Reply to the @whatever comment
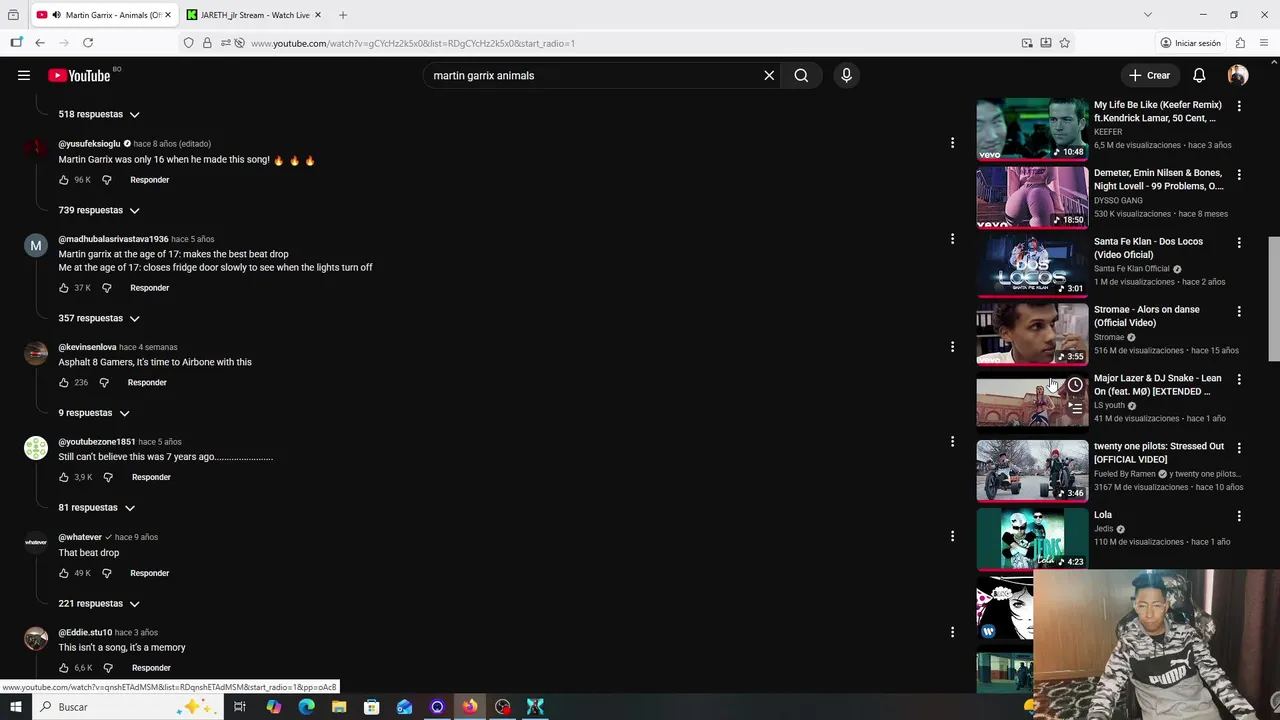Screen dimensions: 1280x720 pyautogui.click(x=149, y=573)
